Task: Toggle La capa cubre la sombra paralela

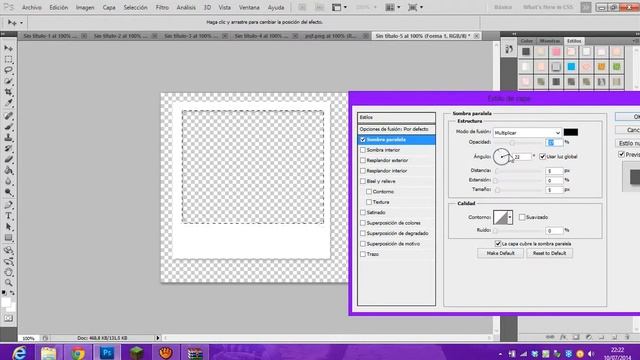Action: click(x=498, y=244)
